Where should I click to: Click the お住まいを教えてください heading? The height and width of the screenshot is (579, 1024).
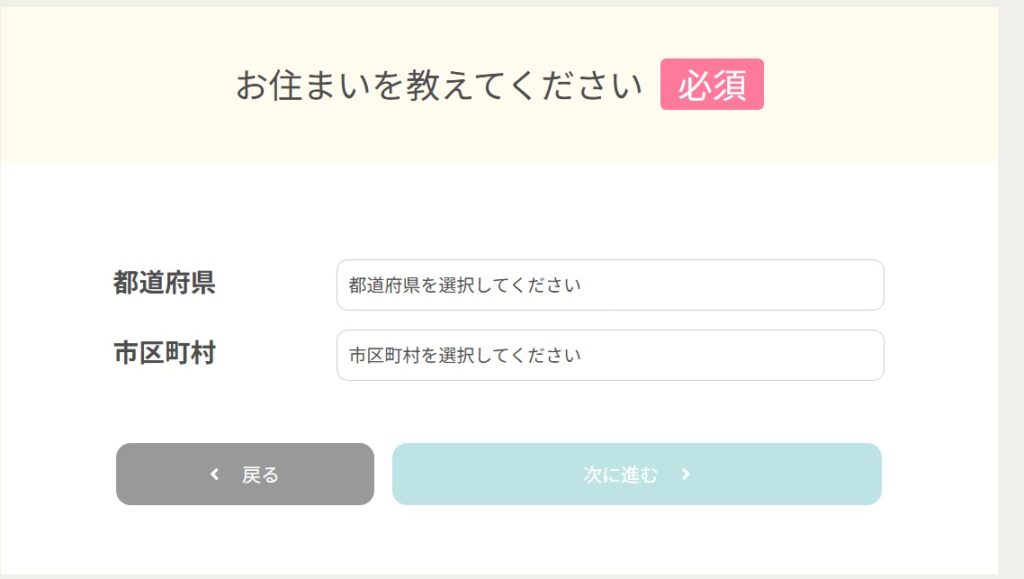click(x=438, y=86)
